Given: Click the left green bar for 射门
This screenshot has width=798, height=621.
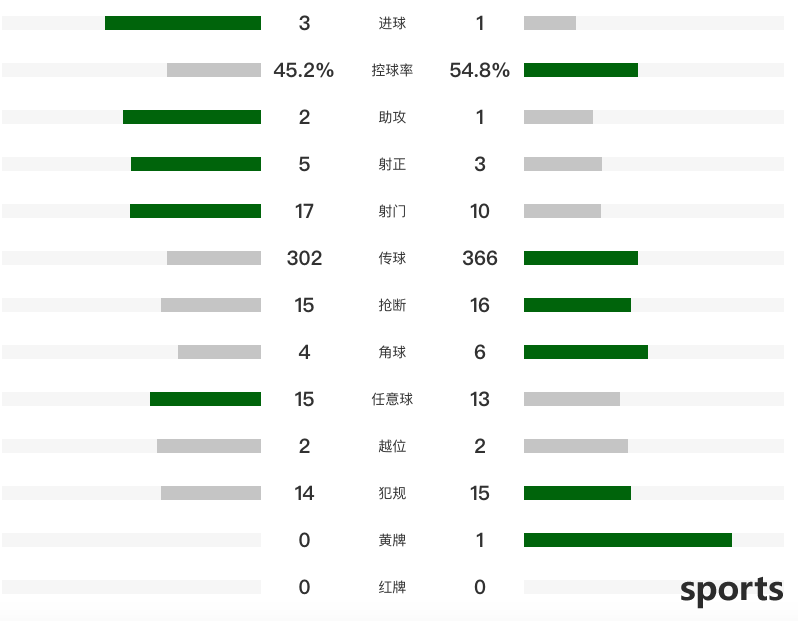Looking at the screenshot, I should point(195,211).
